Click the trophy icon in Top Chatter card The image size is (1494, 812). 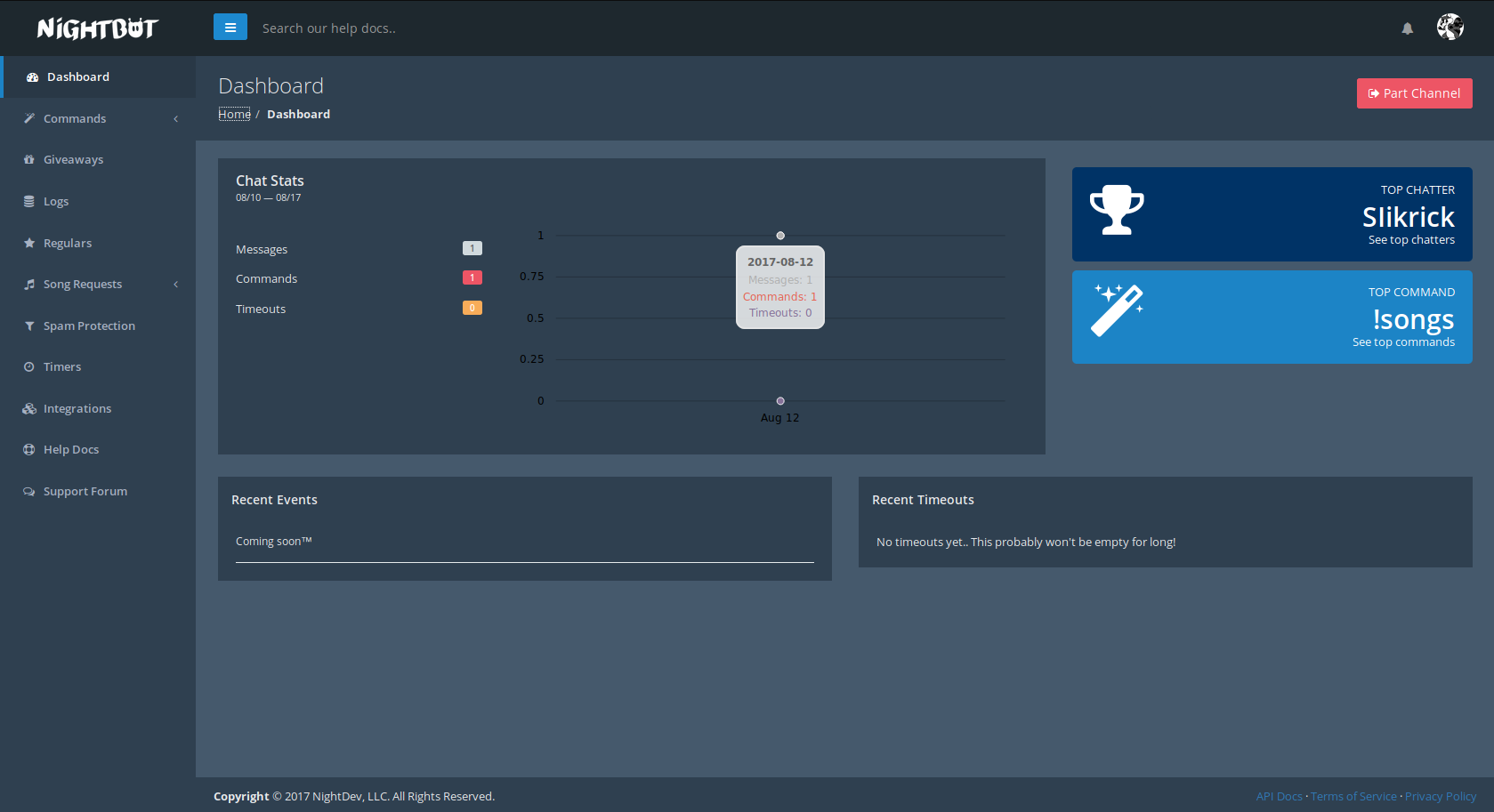pos(1117,210)
